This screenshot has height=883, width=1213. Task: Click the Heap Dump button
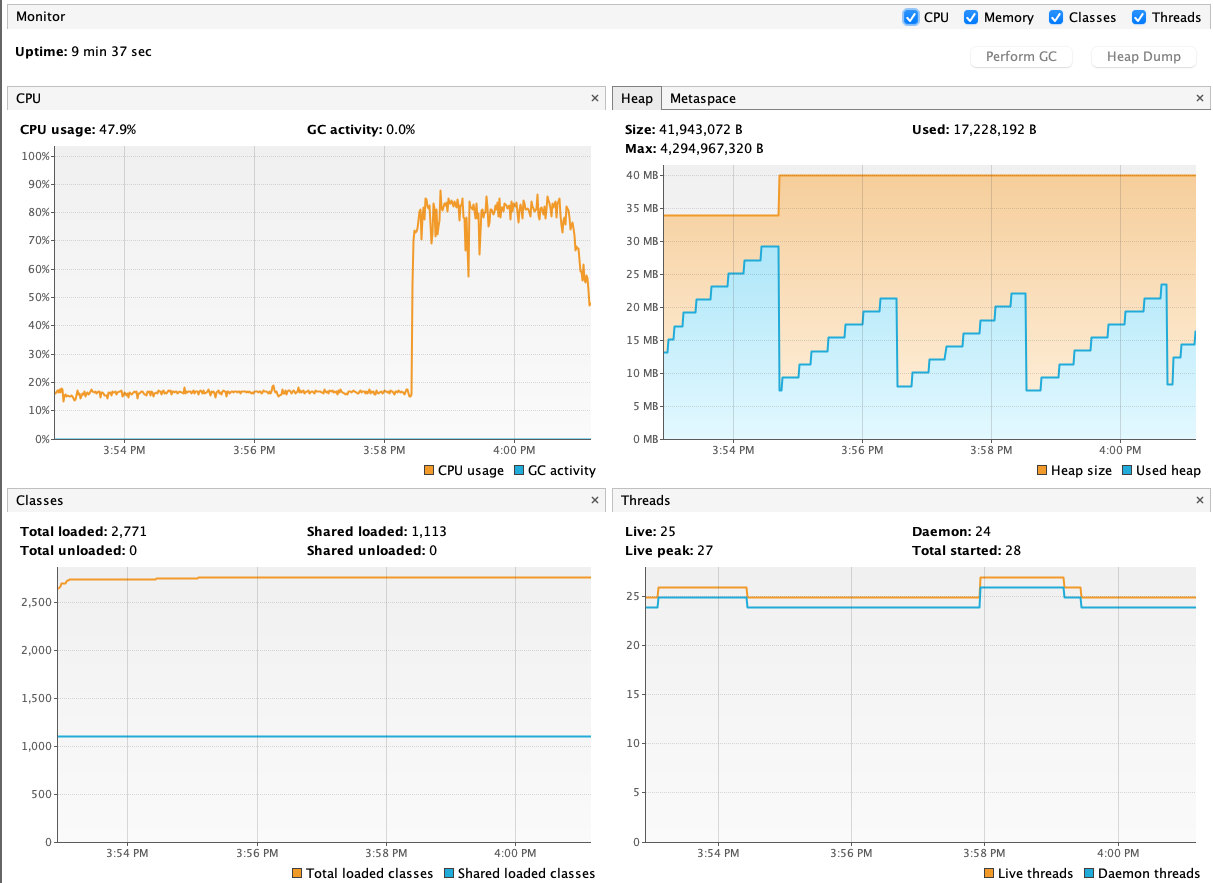[1143, 57]
